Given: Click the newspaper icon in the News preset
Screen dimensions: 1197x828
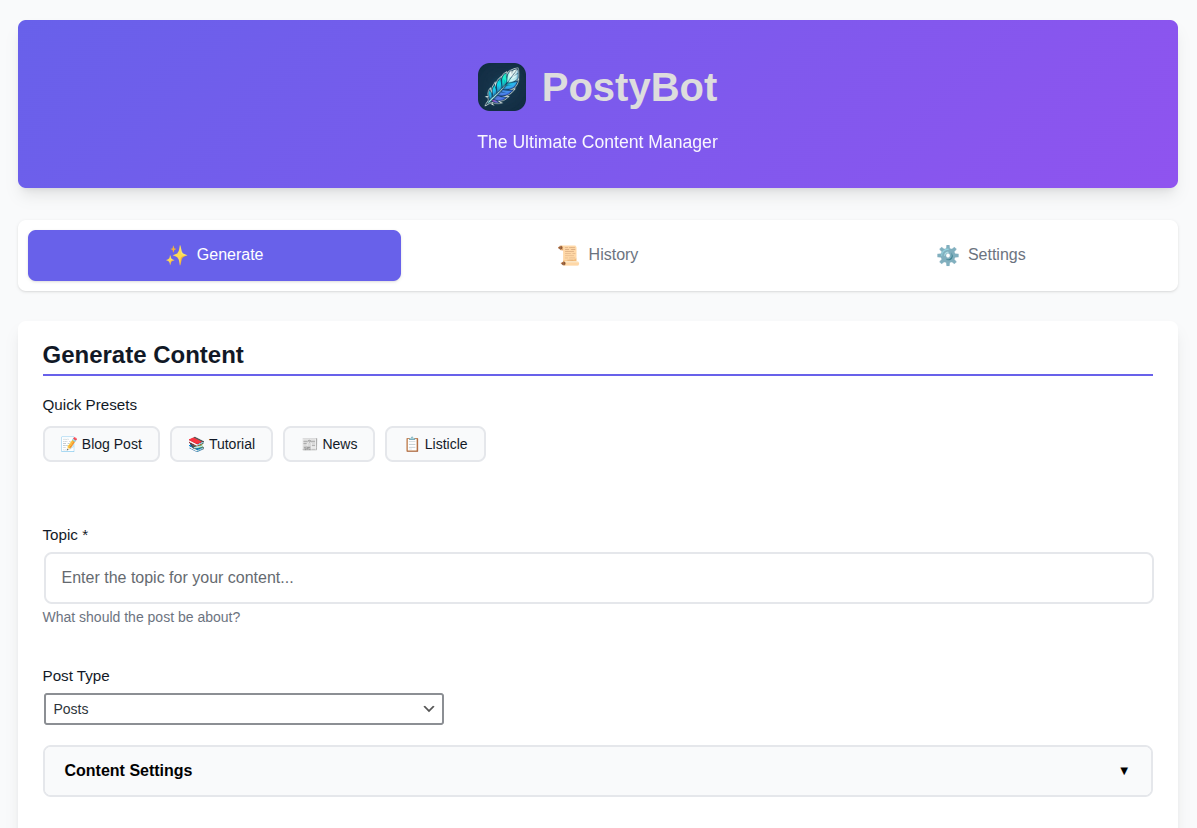Looking at the screenshot, I should coord(309,443).
